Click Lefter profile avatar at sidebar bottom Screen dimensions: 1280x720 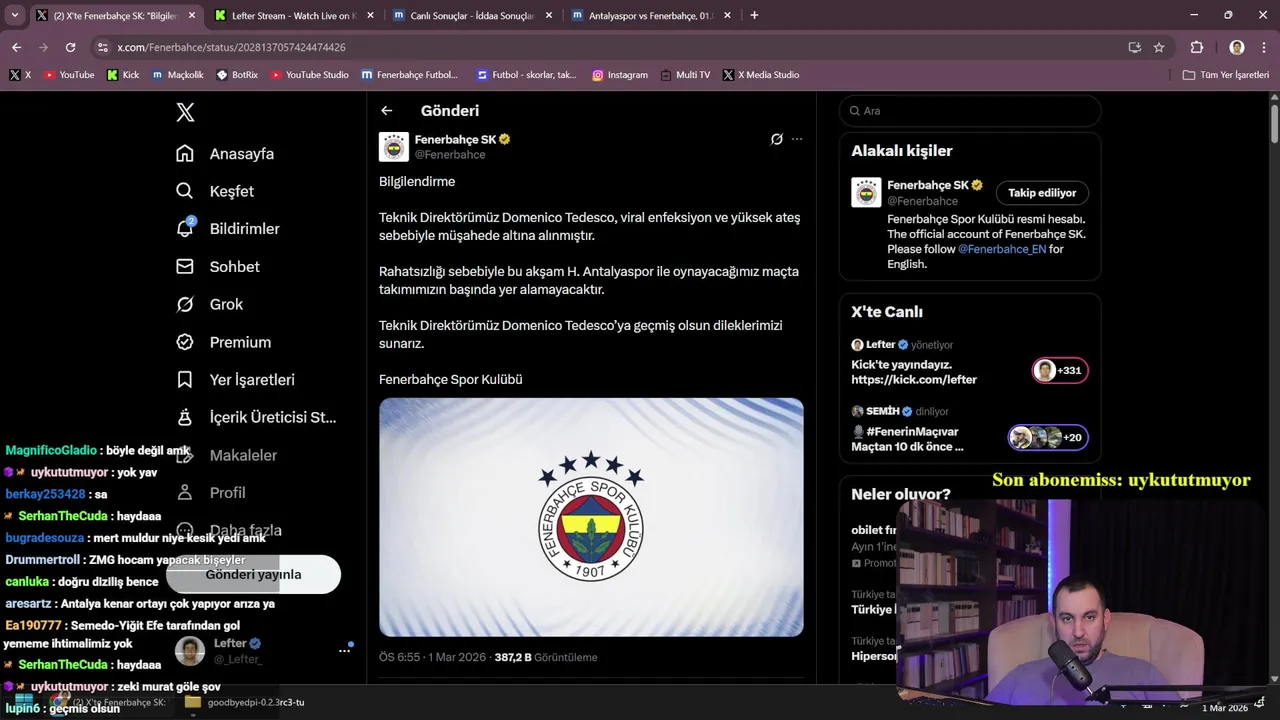pyautogui.click(x=190, y=651)
